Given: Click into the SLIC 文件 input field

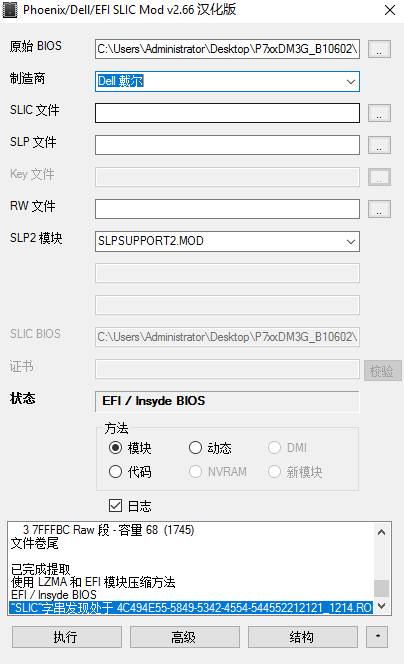Looking at the screenshot, I should [227, 113].
